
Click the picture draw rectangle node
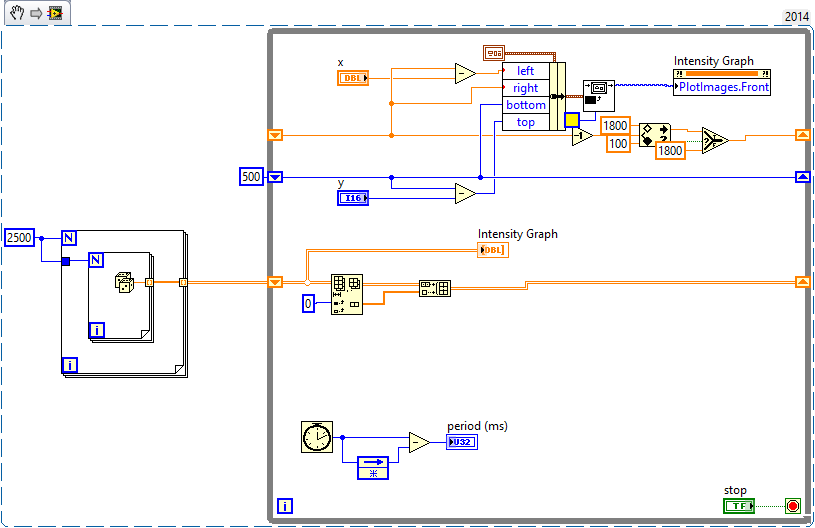[598, 96]
